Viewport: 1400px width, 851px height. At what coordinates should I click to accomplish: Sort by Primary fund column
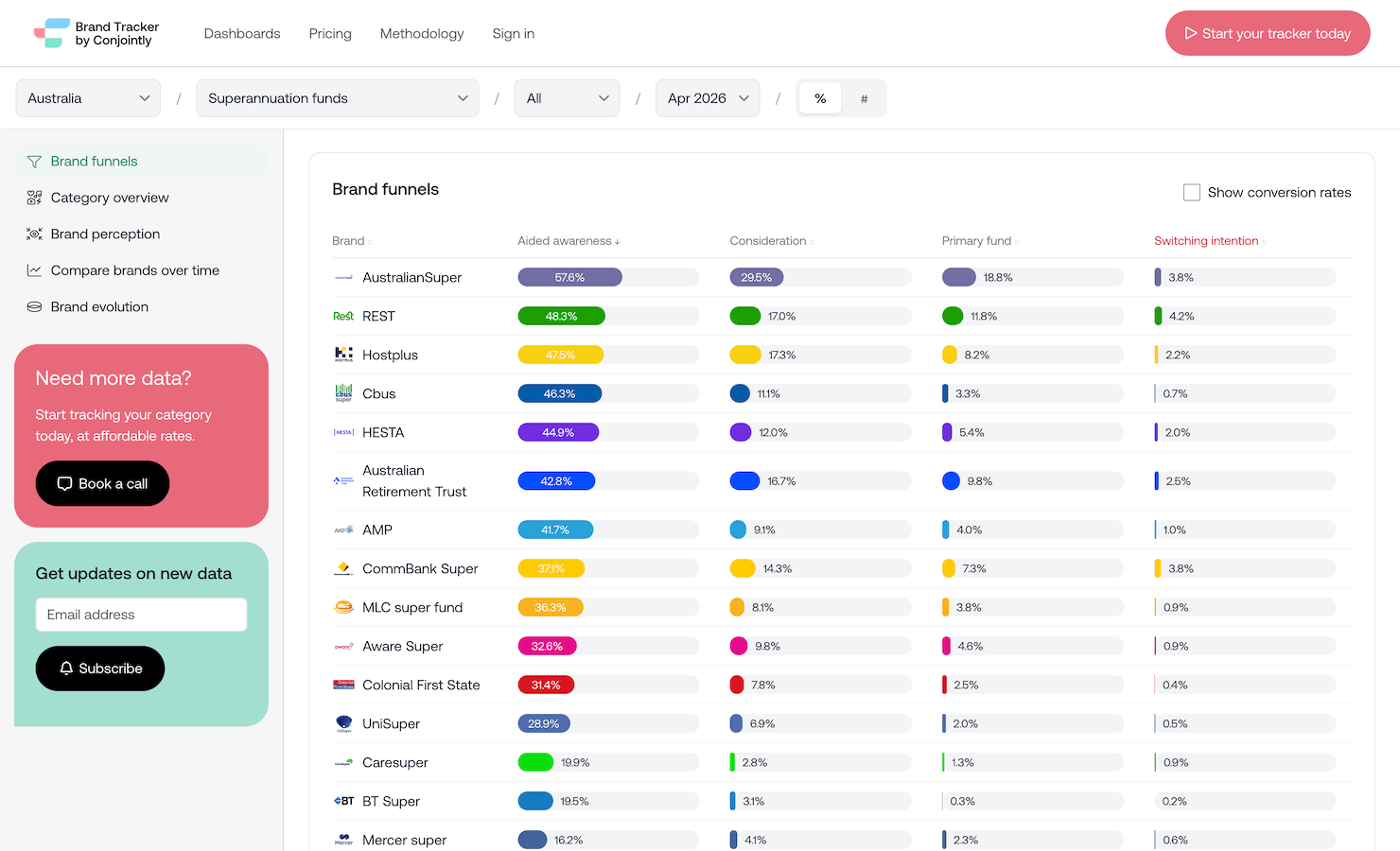coord(979,241)
